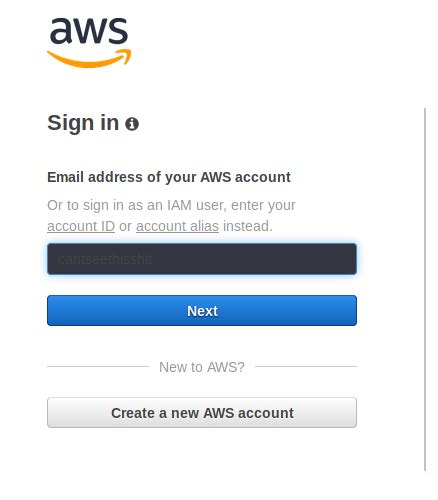
Task: Click the Sign in heading text
Action: click(x=83, y=123)
